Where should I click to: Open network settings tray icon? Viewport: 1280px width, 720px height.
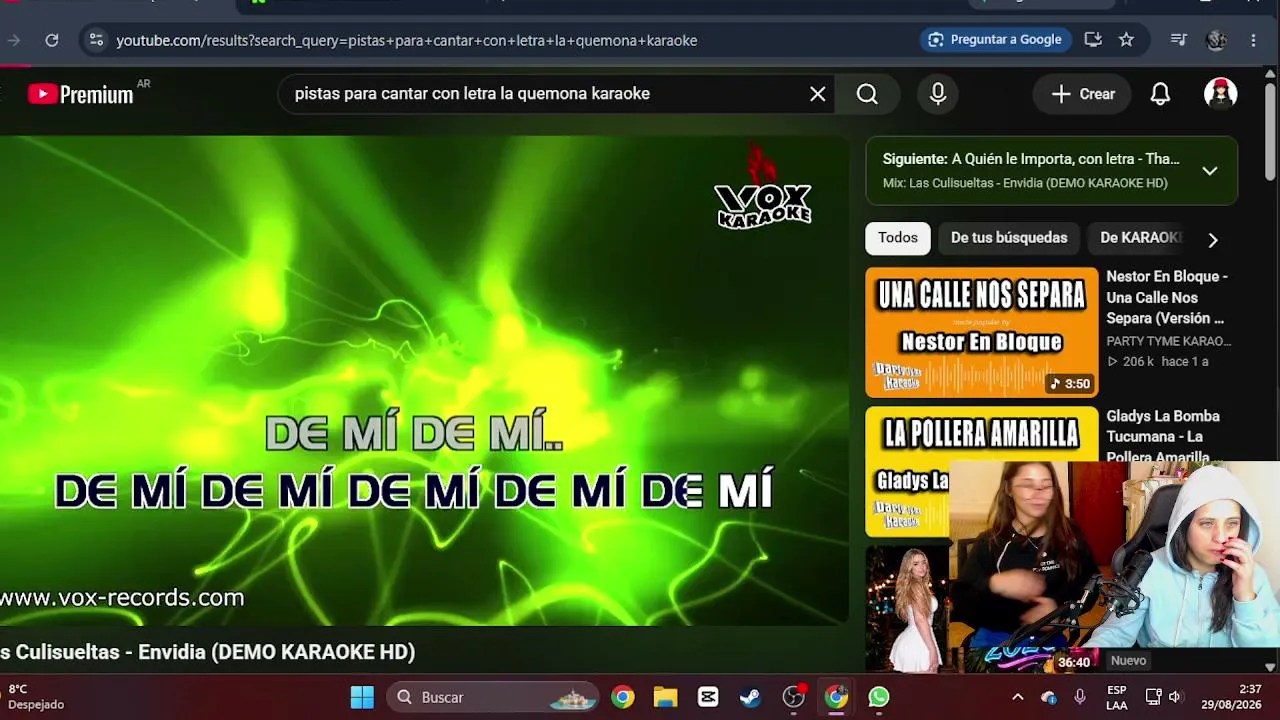pos(1153,697)
